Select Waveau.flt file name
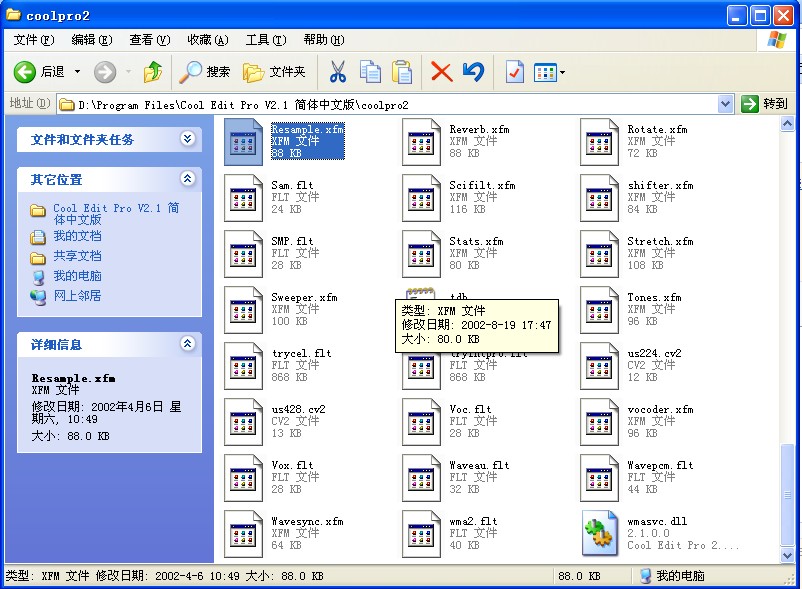Viewport: 802px width, 589px height. [x=479, y=465]
